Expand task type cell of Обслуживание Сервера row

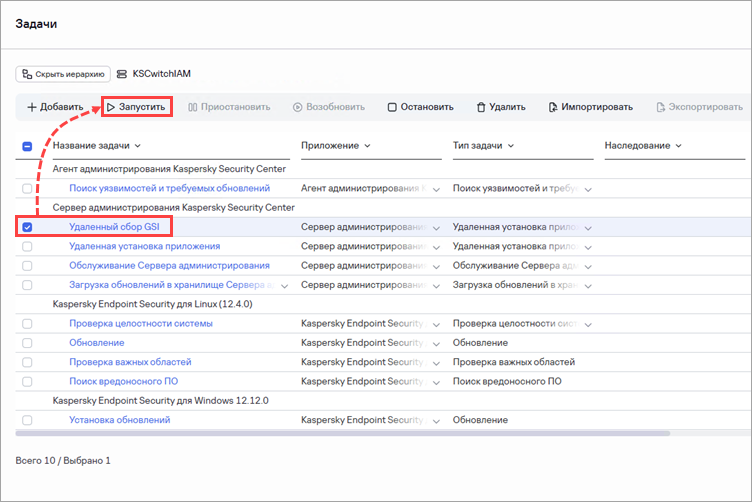point(588,267)
